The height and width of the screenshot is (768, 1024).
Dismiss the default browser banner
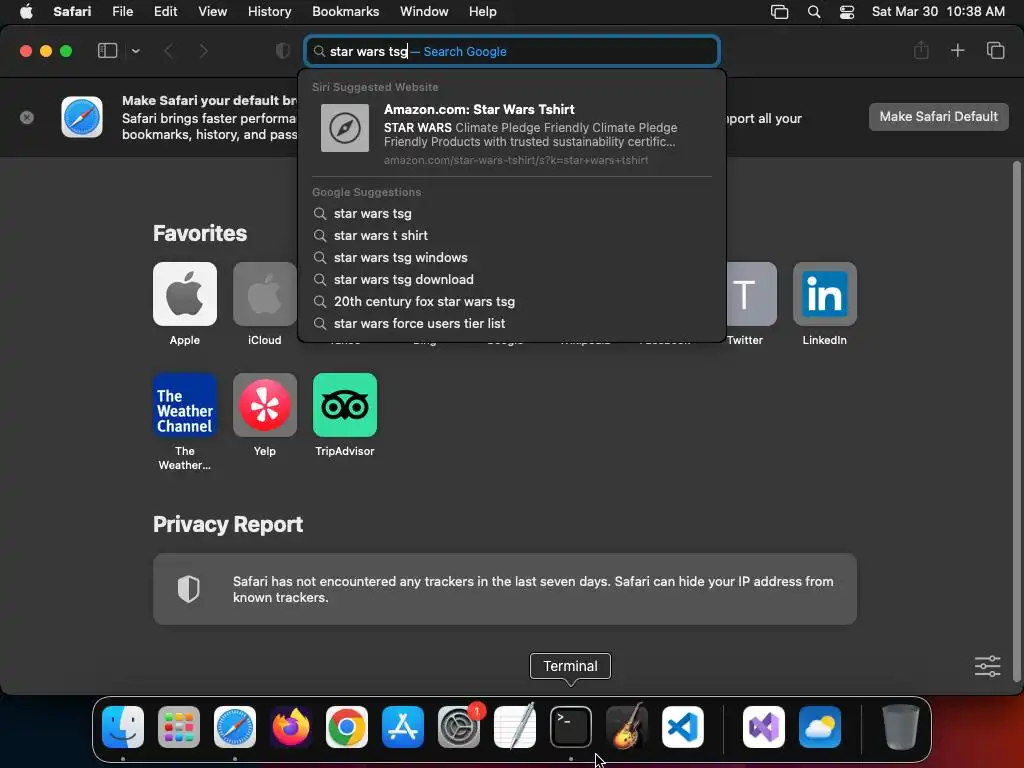point(27,118)
